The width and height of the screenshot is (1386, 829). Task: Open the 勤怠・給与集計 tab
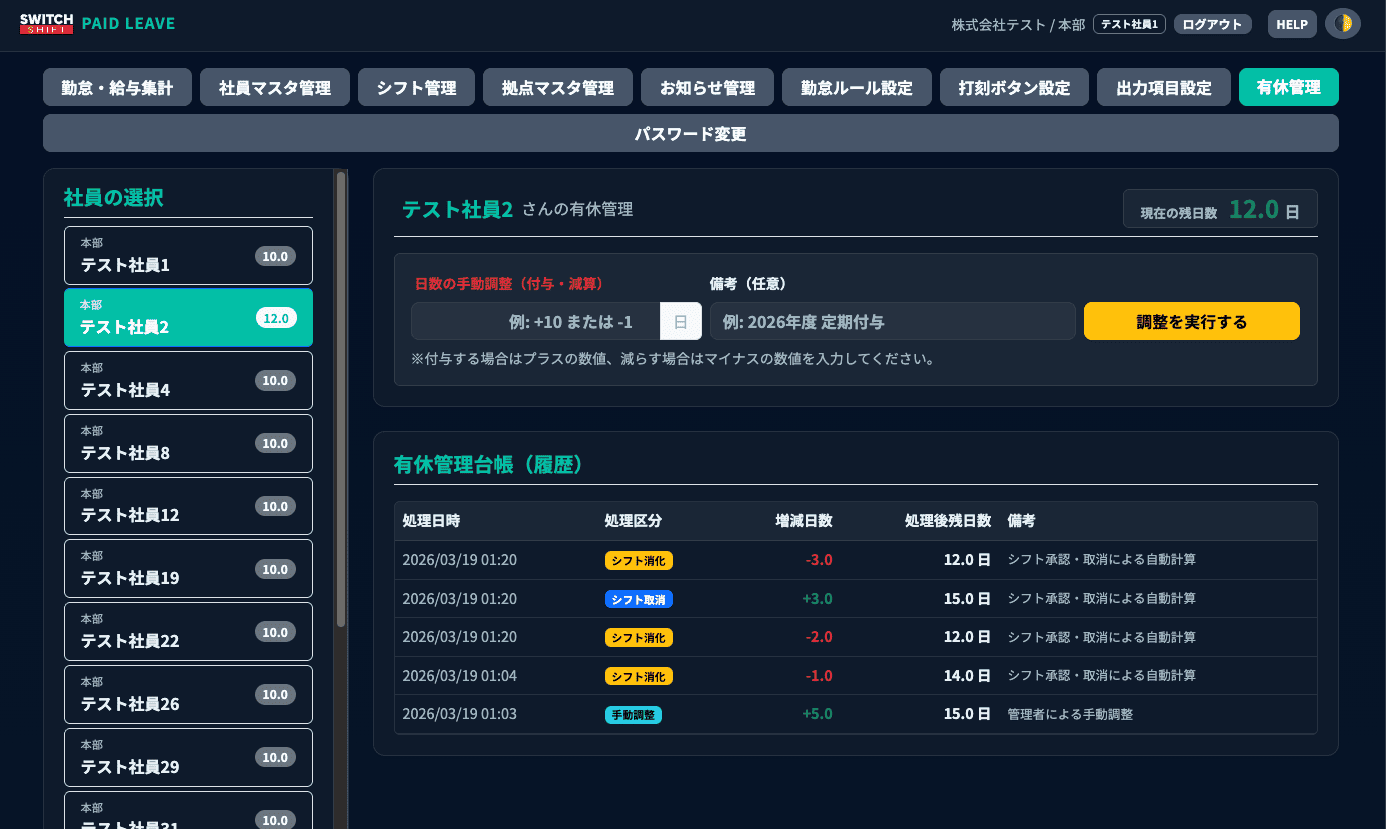[x=116, y=87]
